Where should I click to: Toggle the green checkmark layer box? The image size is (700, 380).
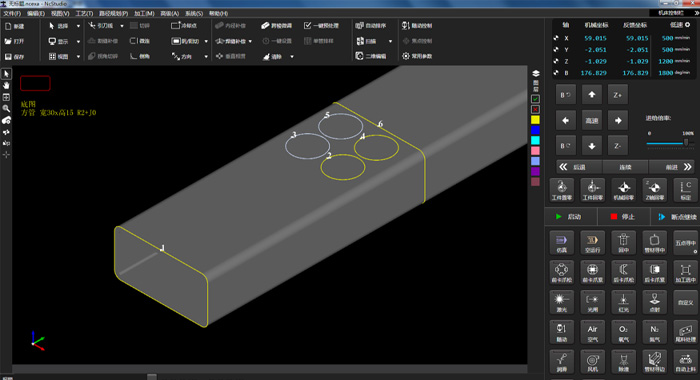pyautogui.click(x=535, y=99)
